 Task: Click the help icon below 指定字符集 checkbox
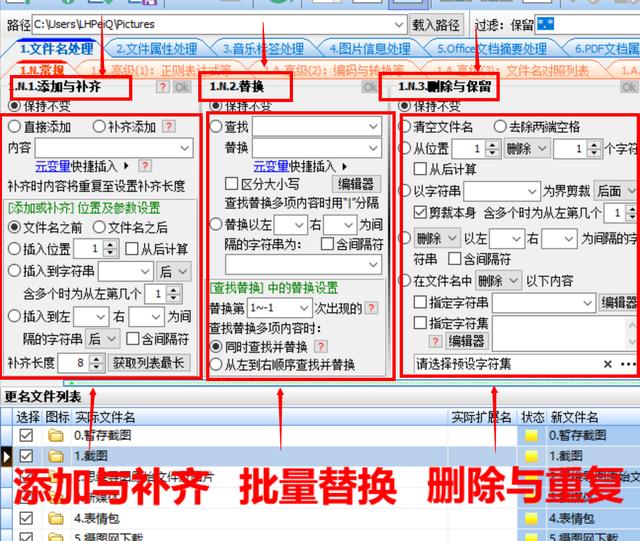tap(436, 341)
